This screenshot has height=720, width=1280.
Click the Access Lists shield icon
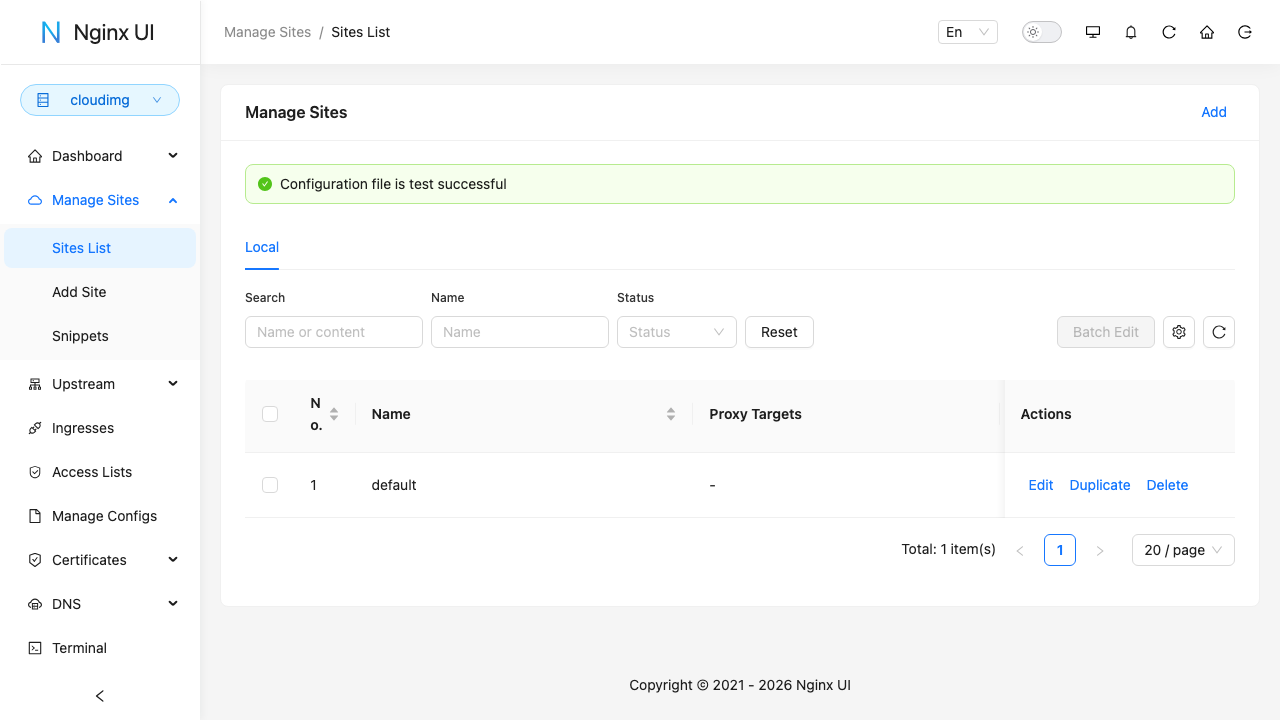35,472
